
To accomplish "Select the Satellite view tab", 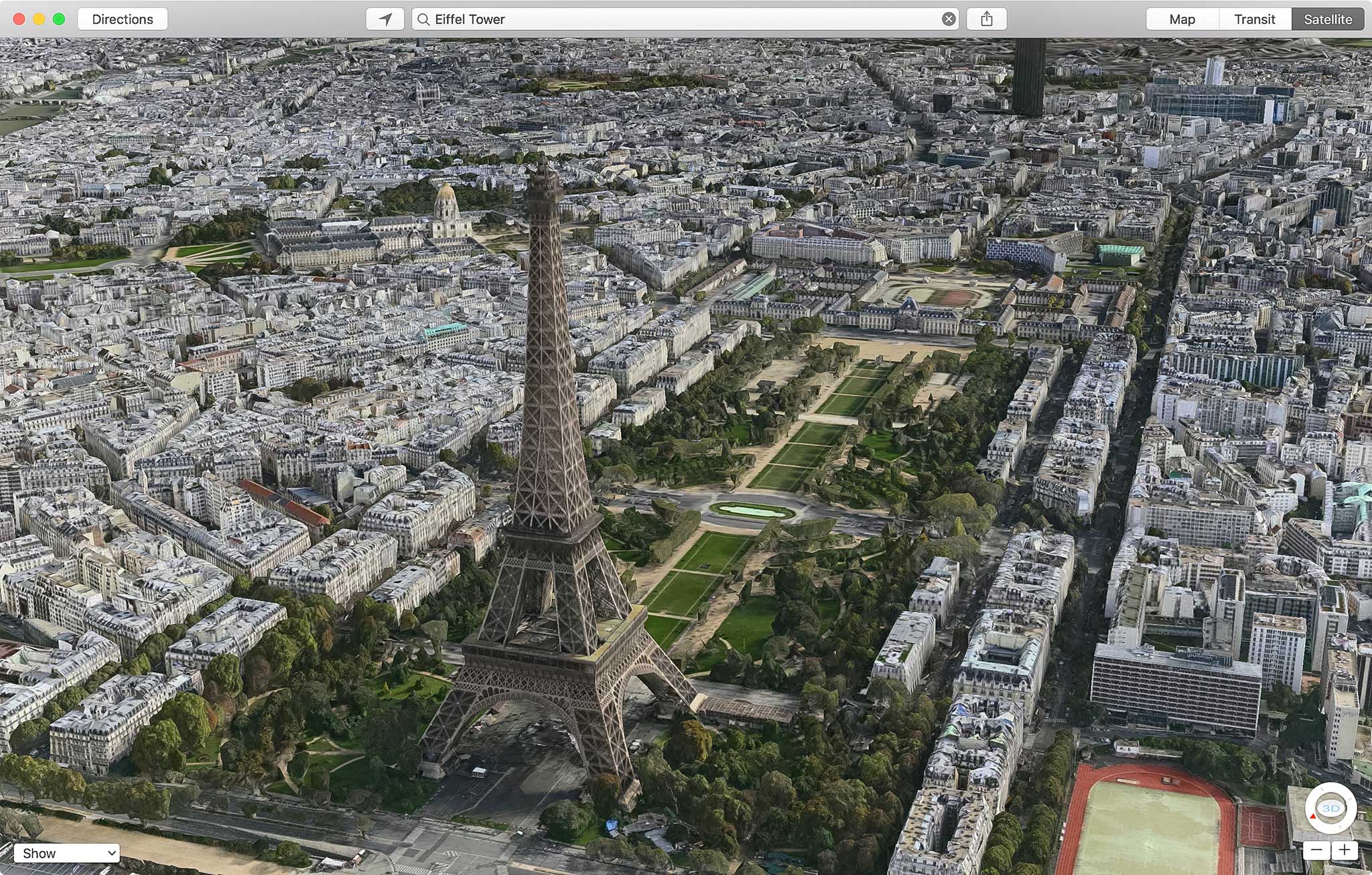I will 1327,19.
